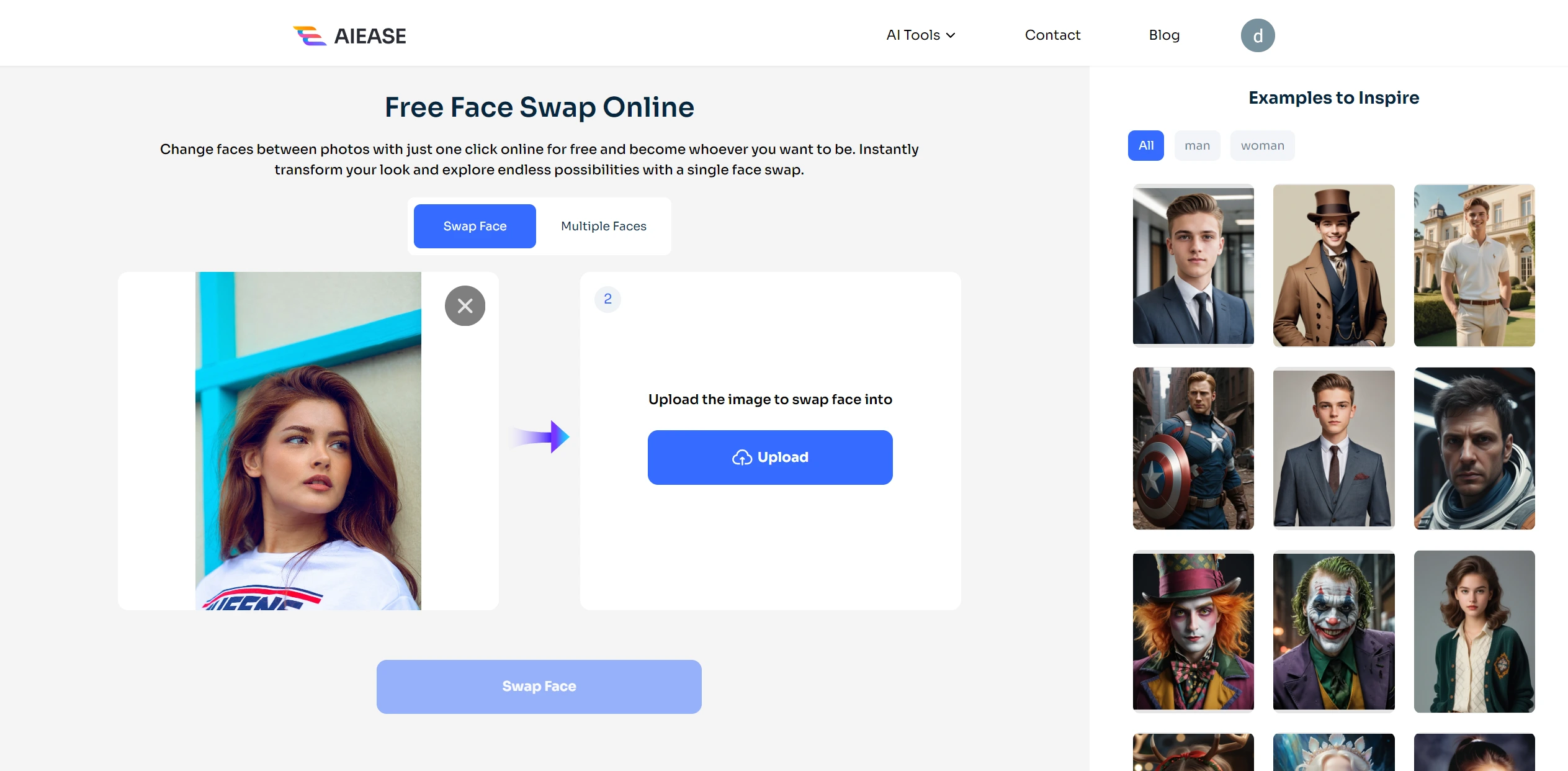Toggle filter to show 'woman' examples
The height and width of the screenshot is (771, 1568).
click(1262, 145)
